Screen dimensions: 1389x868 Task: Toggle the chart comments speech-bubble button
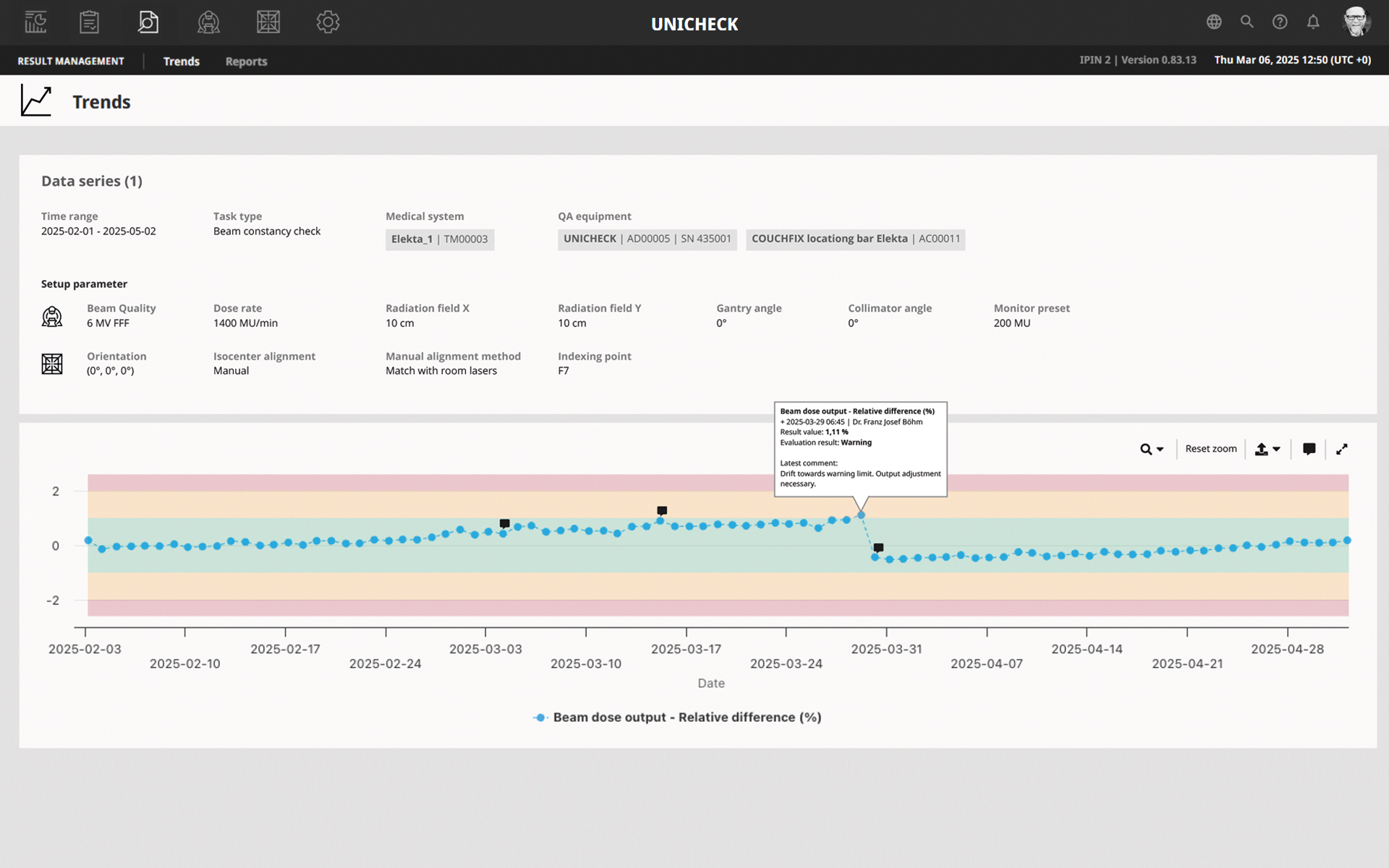tap(1309, 449)
